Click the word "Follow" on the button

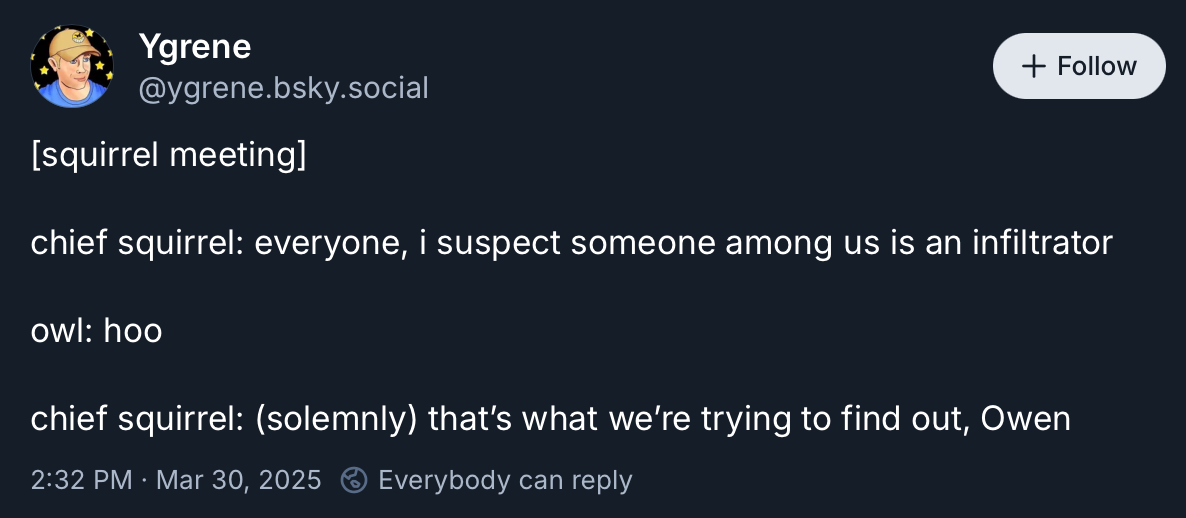pyautogui.click(x=1097, y=66)
